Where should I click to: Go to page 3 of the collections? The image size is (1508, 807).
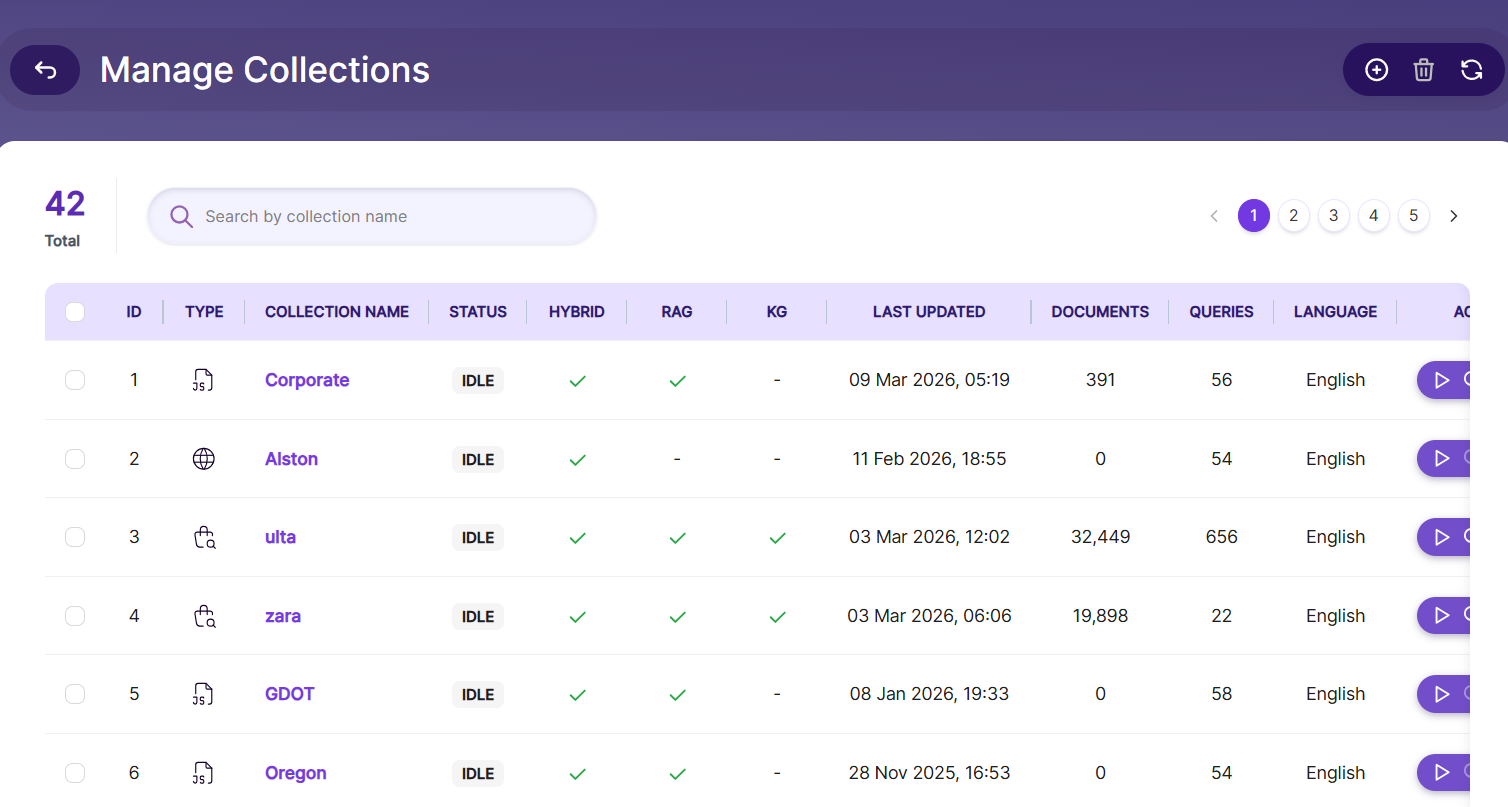1333,216
